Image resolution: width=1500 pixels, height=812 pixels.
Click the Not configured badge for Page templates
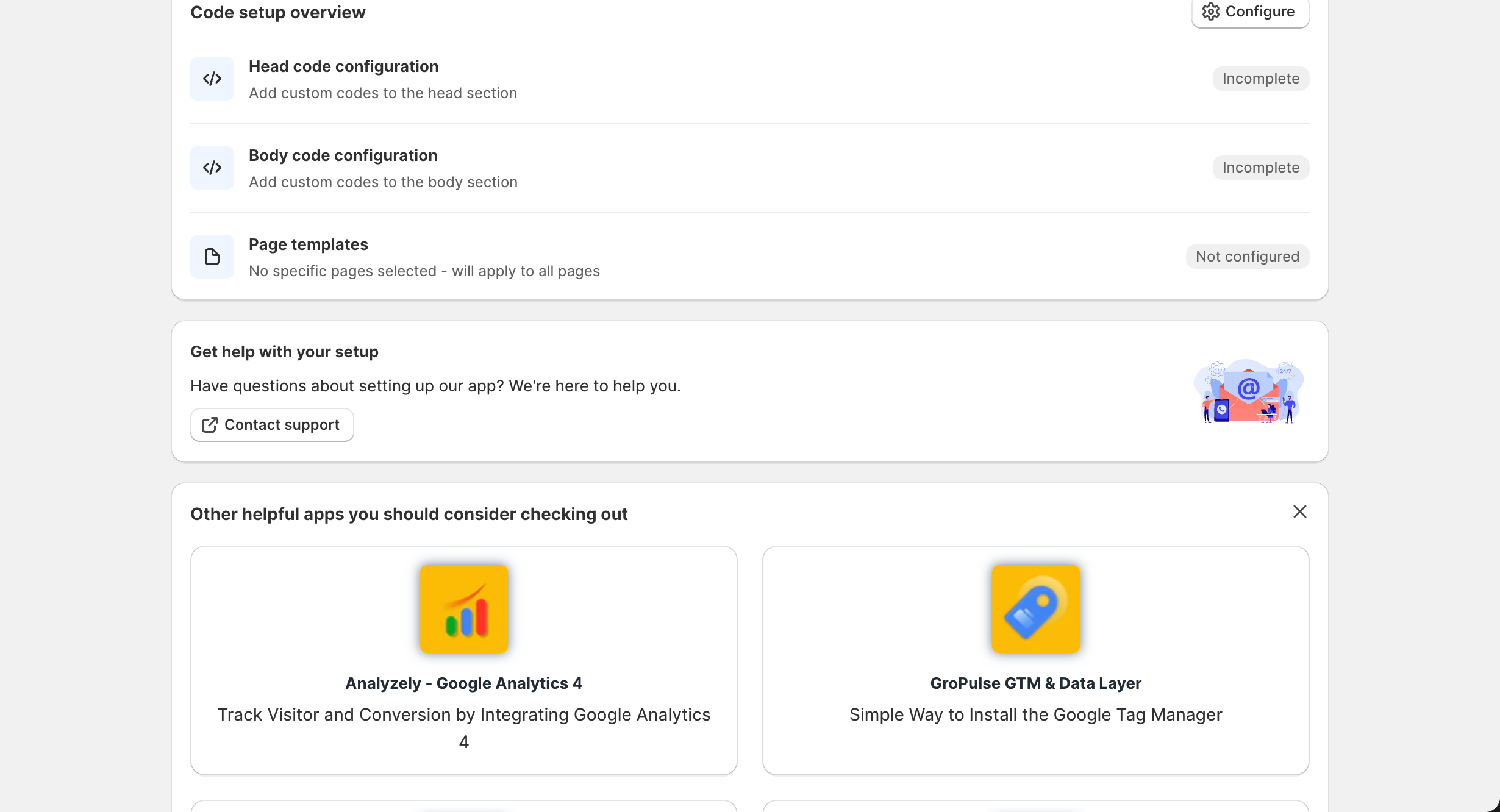pos(1247,256)
